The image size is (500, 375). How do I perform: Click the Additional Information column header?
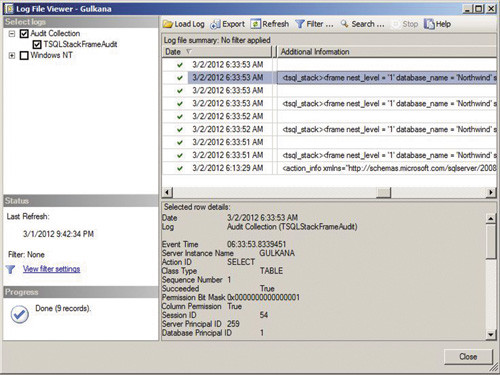(x=387, y=52)
